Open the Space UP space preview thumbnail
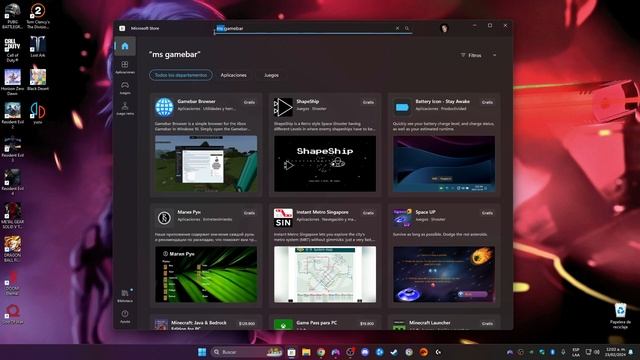 pyautogui.click(x=444, y=274)
